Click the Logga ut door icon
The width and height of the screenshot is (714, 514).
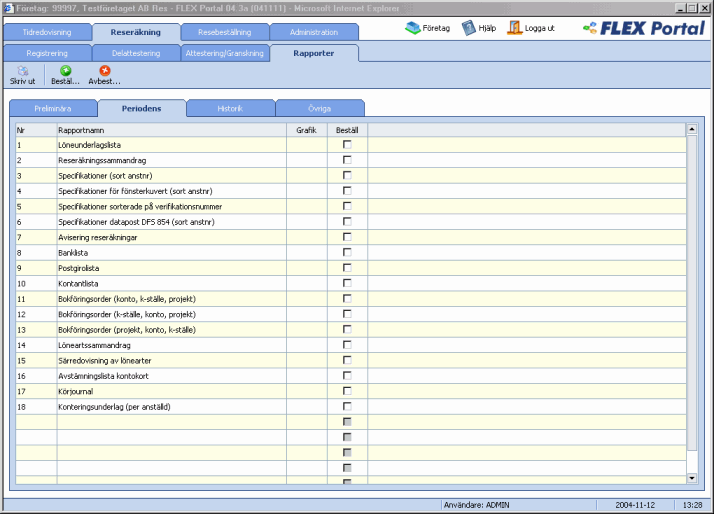click(x=515, y=28)
